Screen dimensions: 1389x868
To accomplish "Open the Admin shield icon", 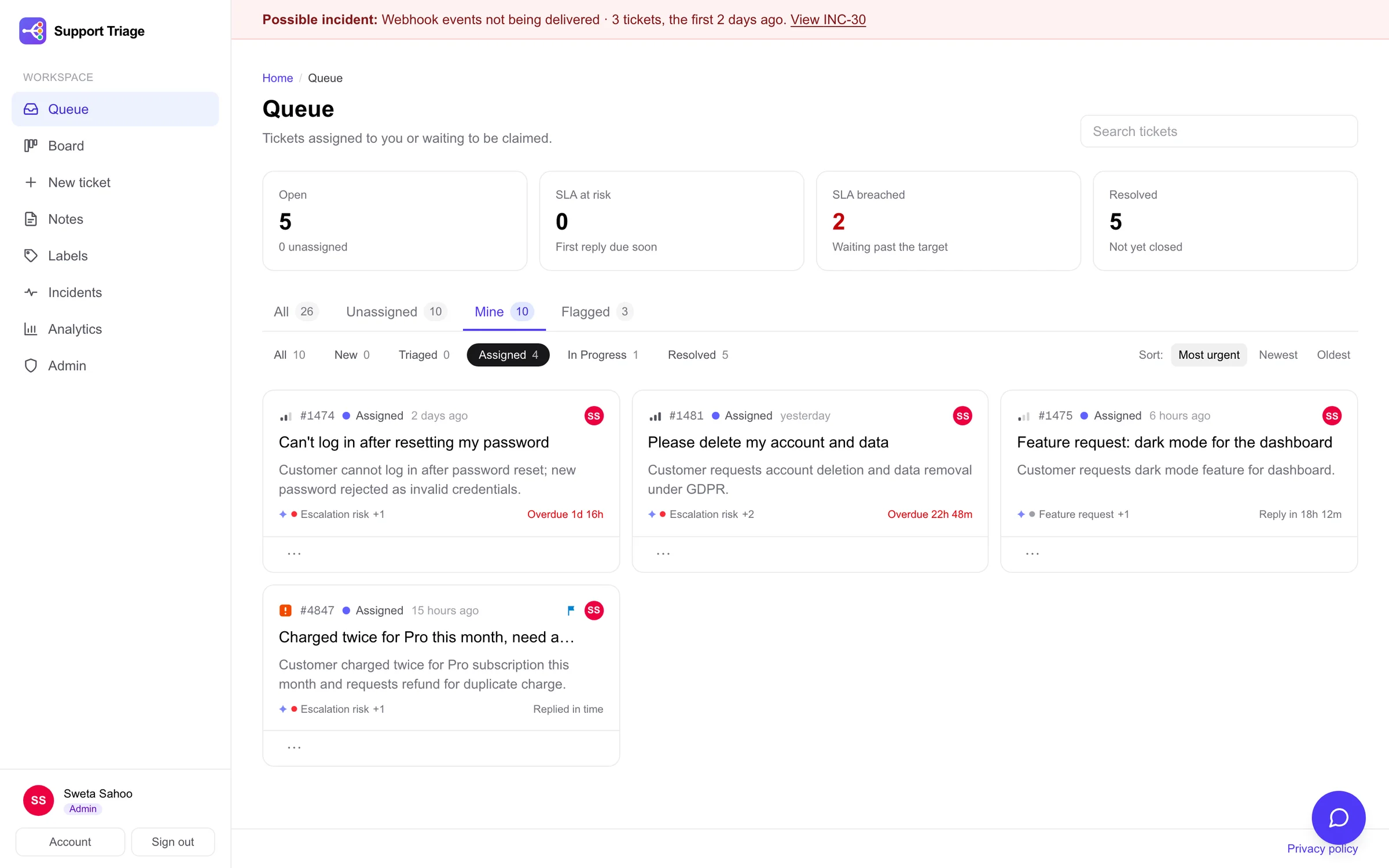I will point(31,365).
